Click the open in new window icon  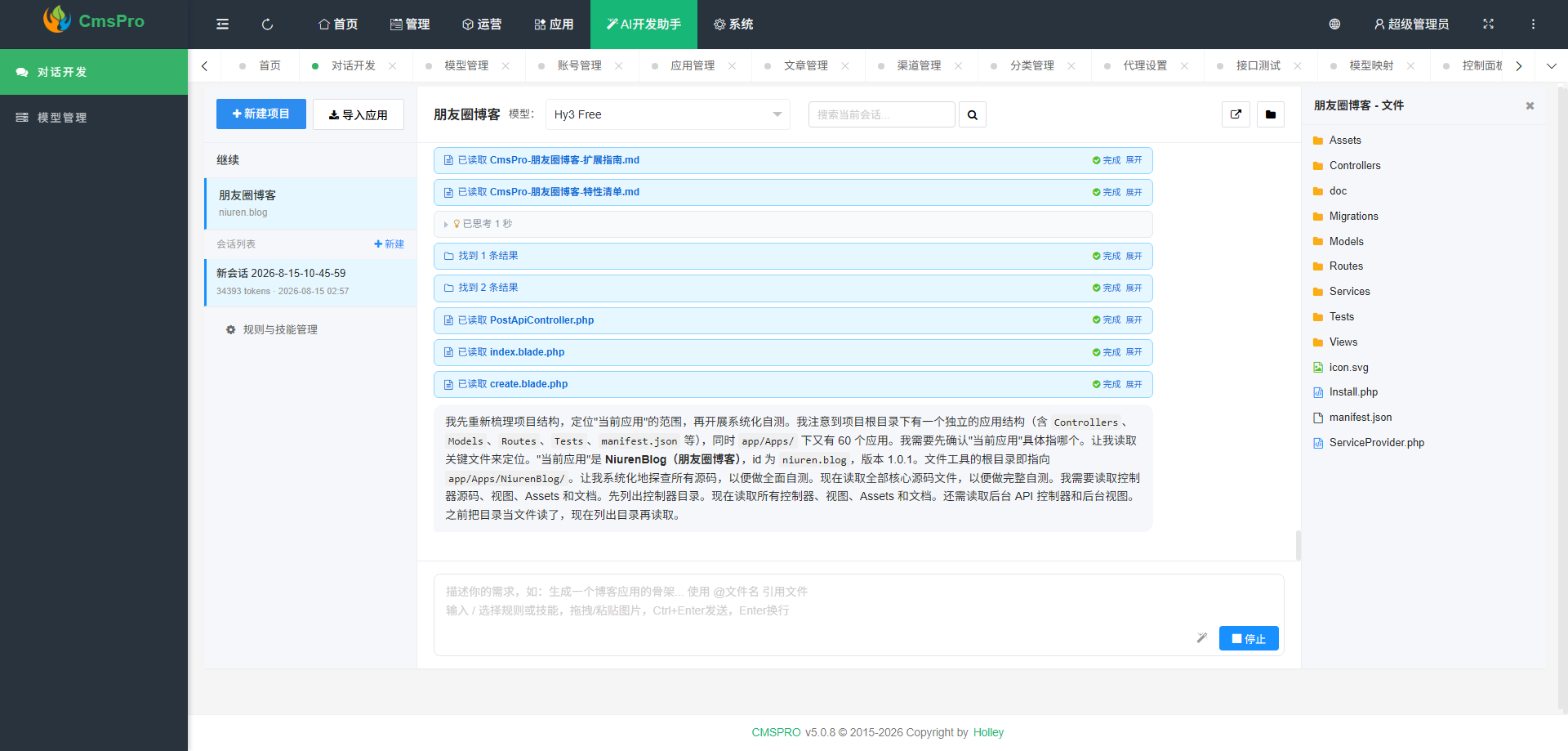click(1236, 114)
